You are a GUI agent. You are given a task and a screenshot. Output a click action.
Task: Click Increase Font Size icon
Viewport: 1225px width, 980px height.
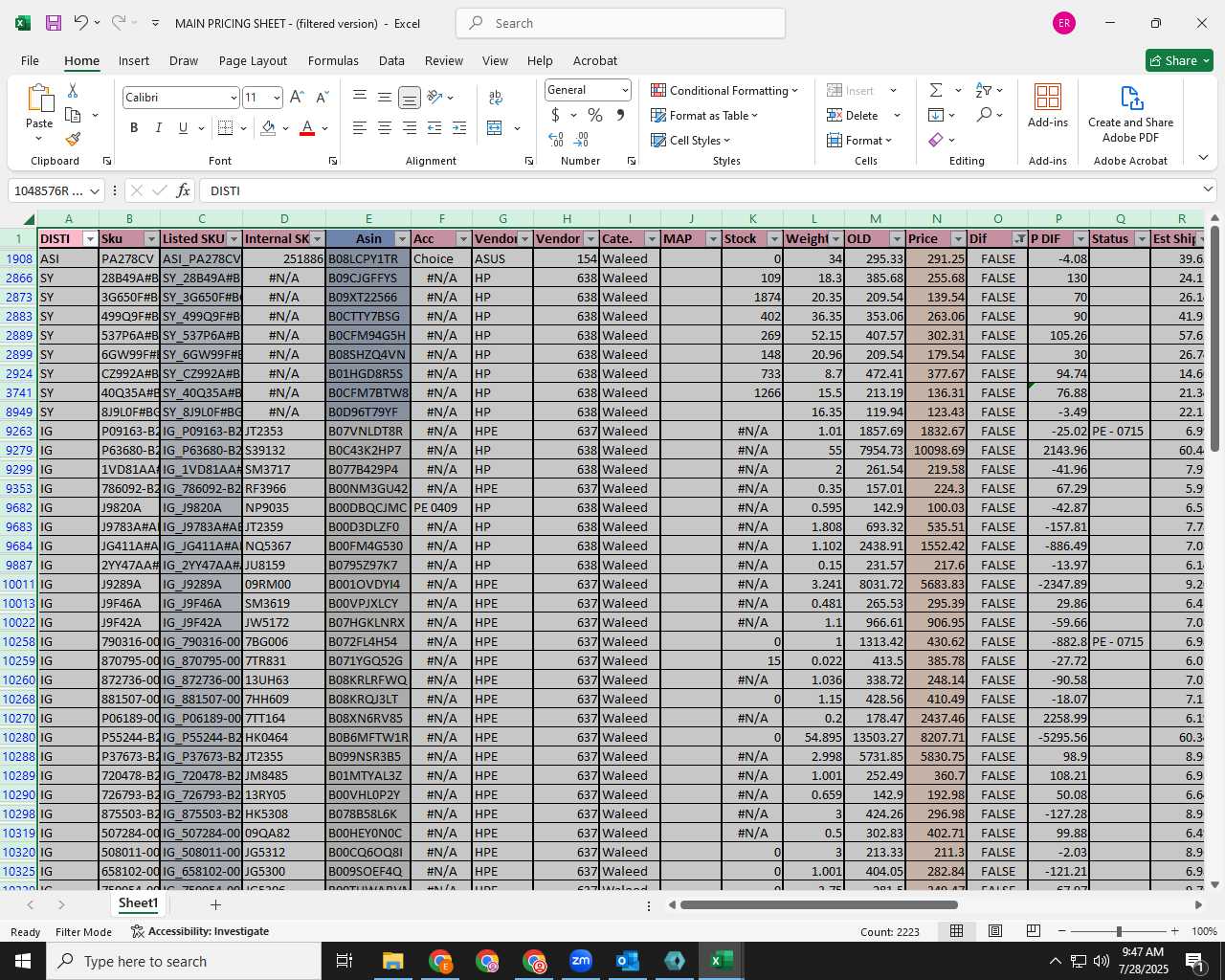tap(297, 97)
